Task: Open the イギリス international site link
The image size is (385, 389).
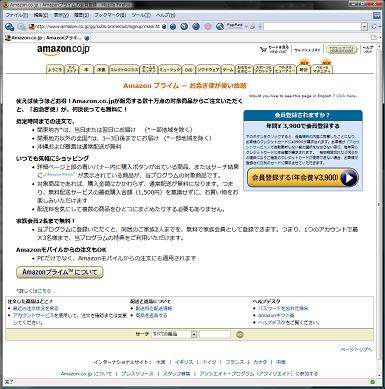Action: pos(184,362)
